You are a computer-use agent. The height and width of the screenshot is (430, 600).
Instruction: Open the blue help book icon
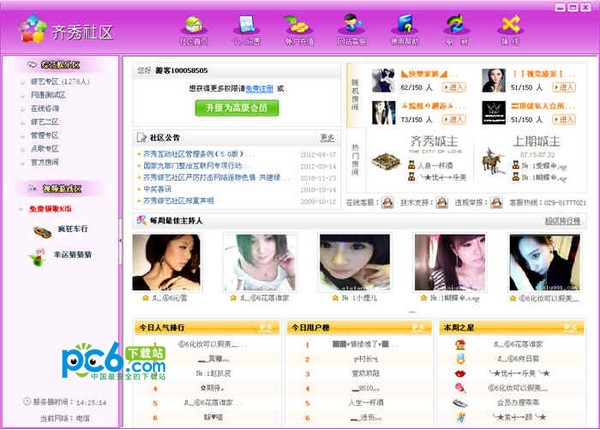coord(405,24)
